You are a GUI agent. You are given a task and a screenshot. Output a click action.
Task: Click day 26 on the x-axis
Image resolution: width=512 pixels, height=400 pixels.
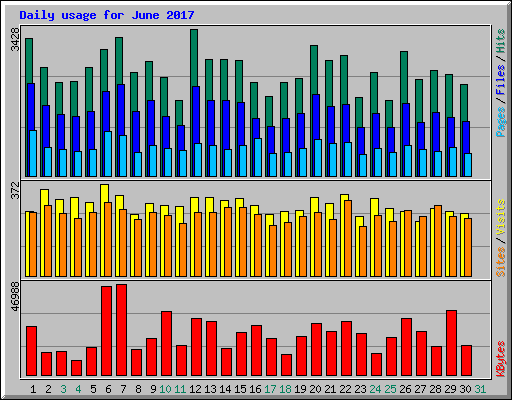(x=405, y=389)
